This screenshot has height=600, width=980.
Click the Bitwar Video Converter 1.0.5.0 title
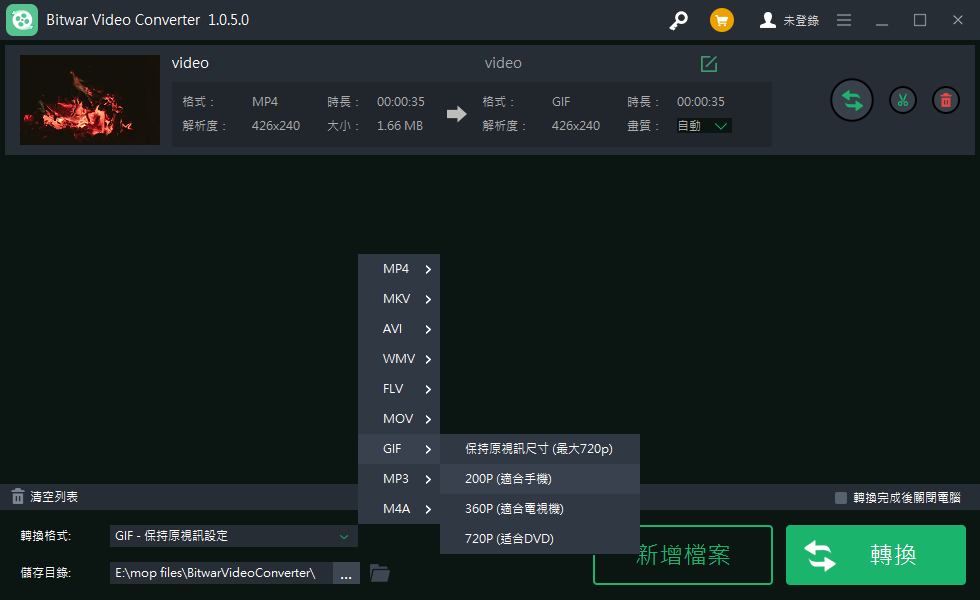click(148, 20)
